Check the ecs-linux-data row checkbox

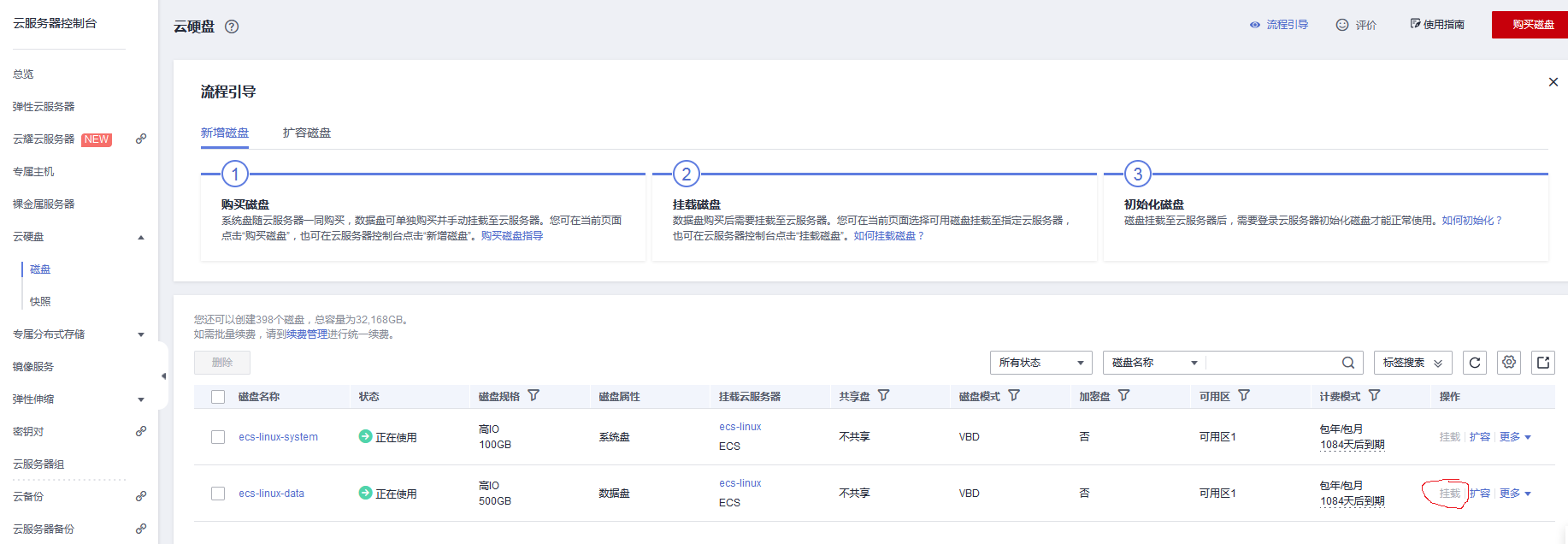point(218,494)
